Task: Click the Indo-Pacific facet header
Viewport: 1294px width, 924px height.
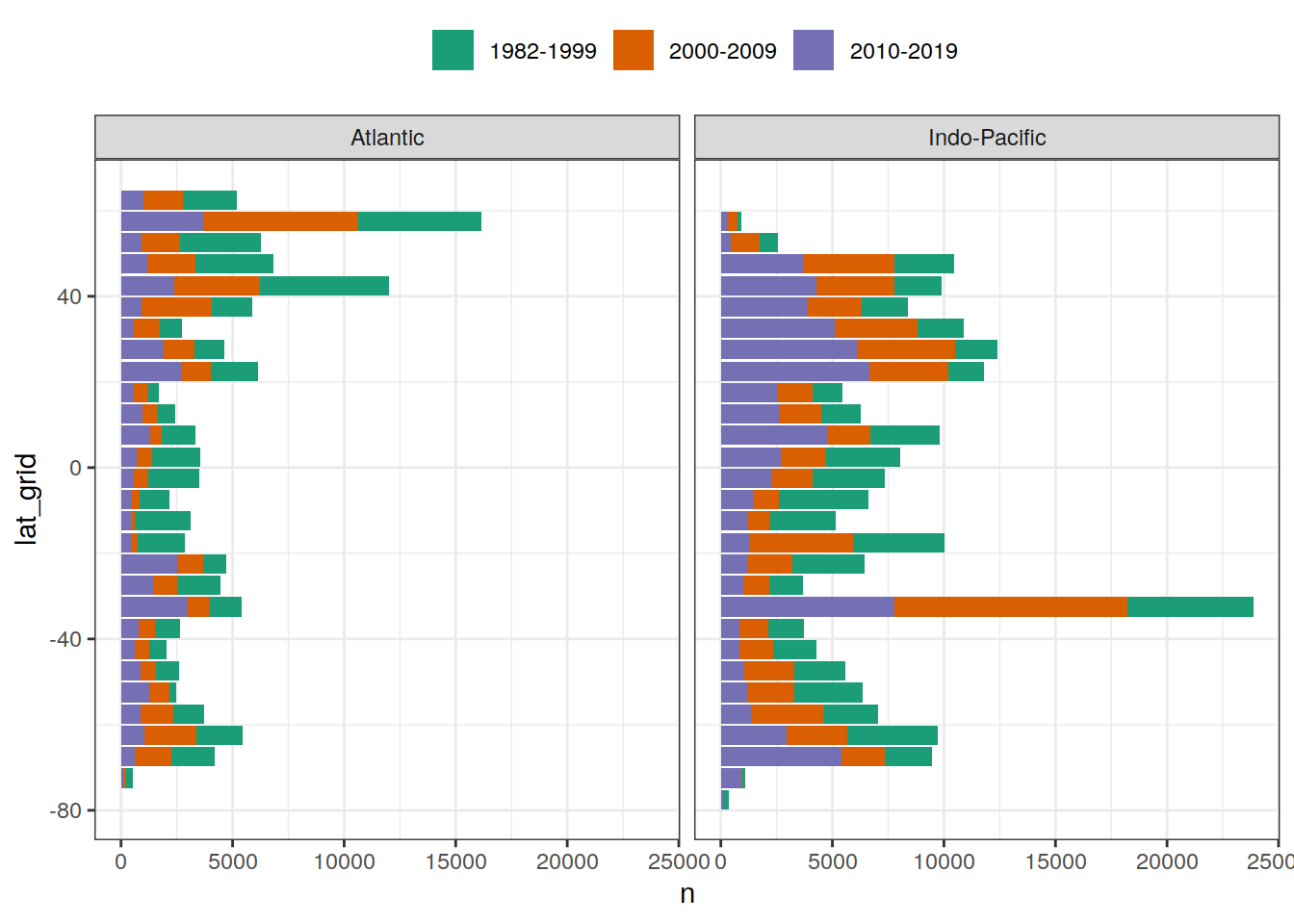Action: pyautogui.click(x=986, y=138)
